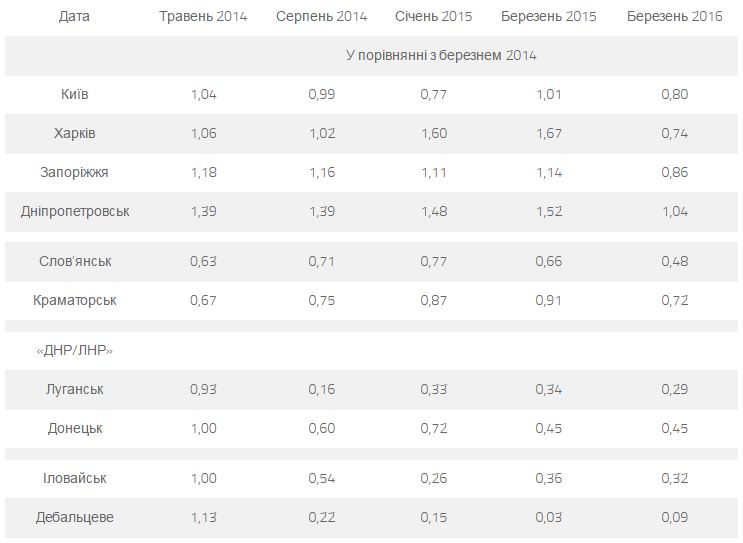Click the "Харків" row label
The width and height of the screenshot is (743, 543).
coord(74,133)
